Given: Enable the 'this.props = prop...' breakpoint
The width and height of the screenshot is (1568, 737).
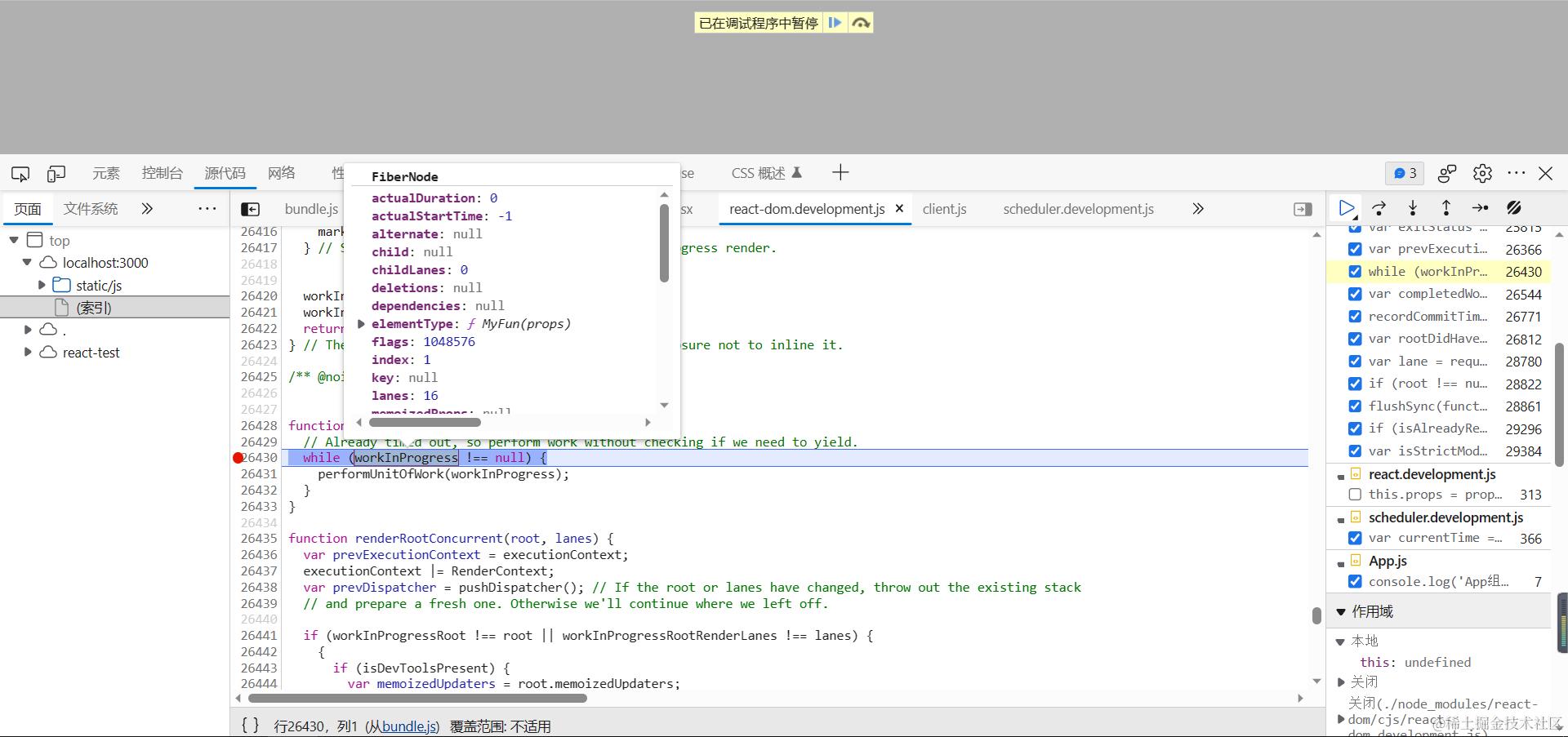Looking at the screenshot, I should (x=1355, y=495).
